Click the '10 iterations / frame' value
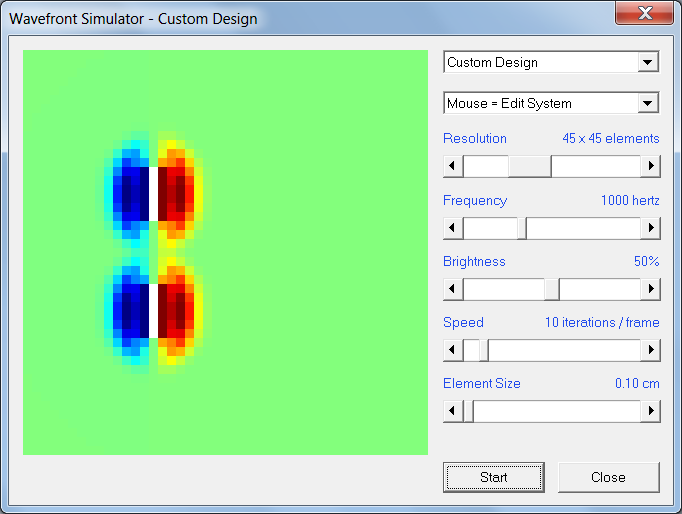Screen dimensions: 682x514 (602, 322)
